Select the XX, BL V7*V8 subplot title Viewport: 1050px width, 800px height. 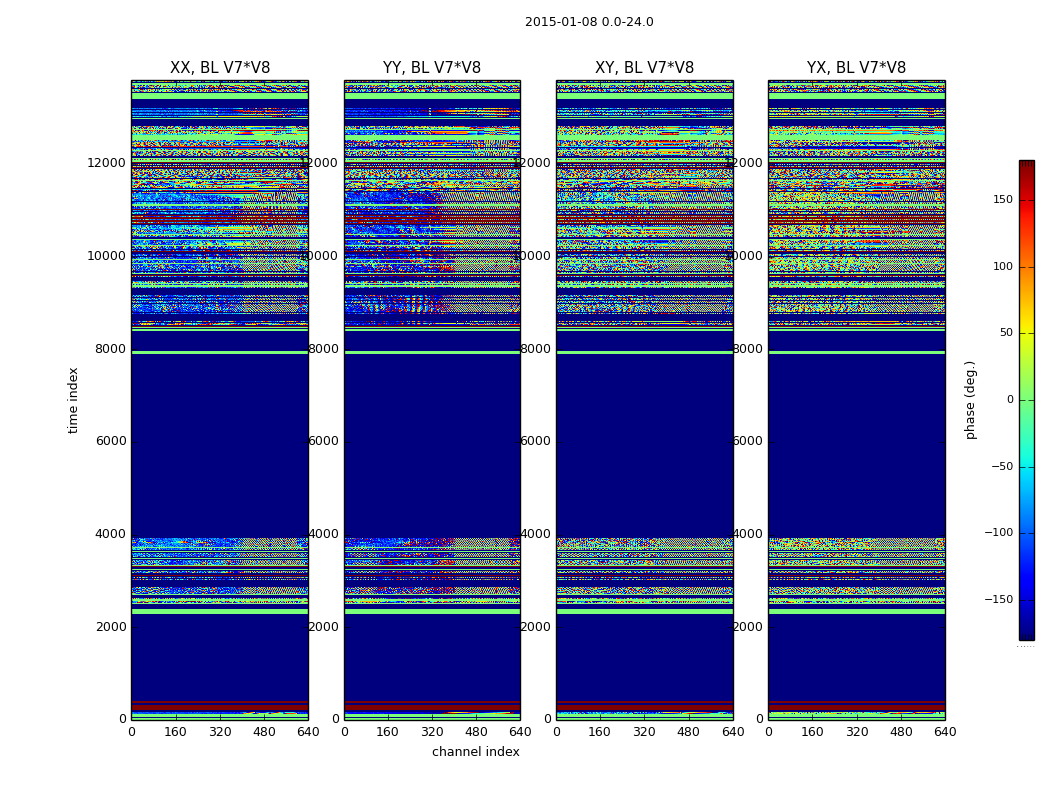click(x=220, y=68)
